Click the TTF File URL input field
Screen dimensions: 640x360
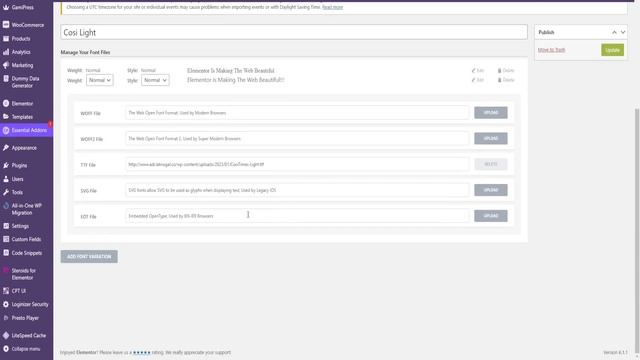297,164
